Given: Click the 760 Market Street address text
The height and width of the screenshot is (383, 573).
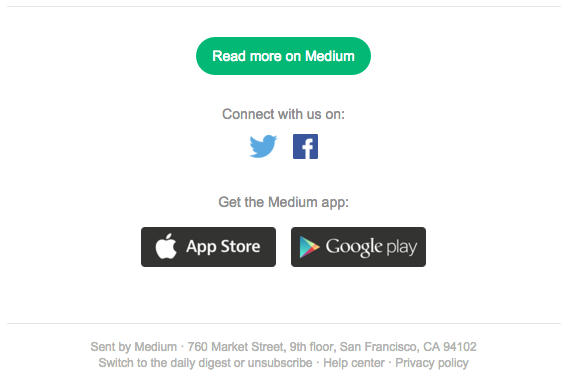Looking at the screenshot, I should tap(235, 346).
